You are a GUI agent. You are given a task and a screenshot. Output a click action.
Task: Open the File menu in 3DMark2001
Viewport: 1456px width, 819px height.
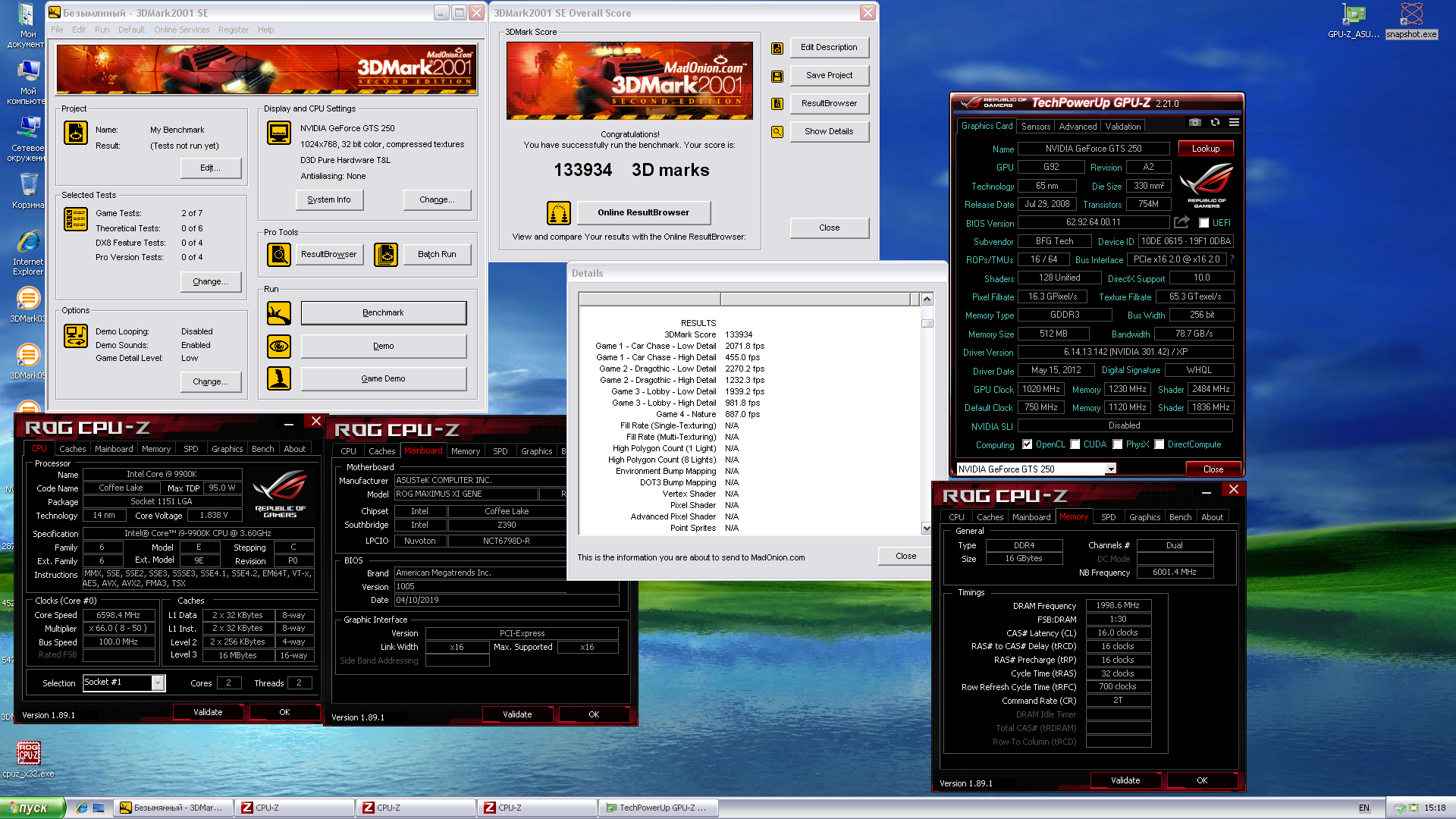(57, 30)
